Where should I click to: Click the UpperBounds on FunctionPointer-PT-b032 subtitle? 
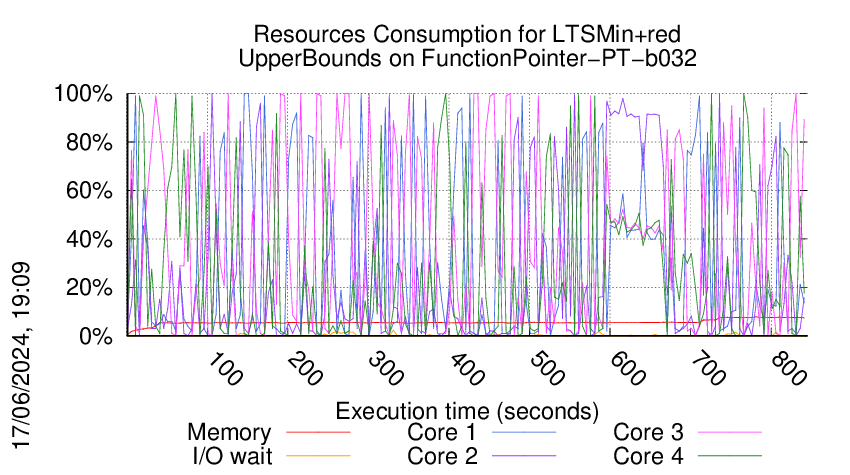click(467, 58)
